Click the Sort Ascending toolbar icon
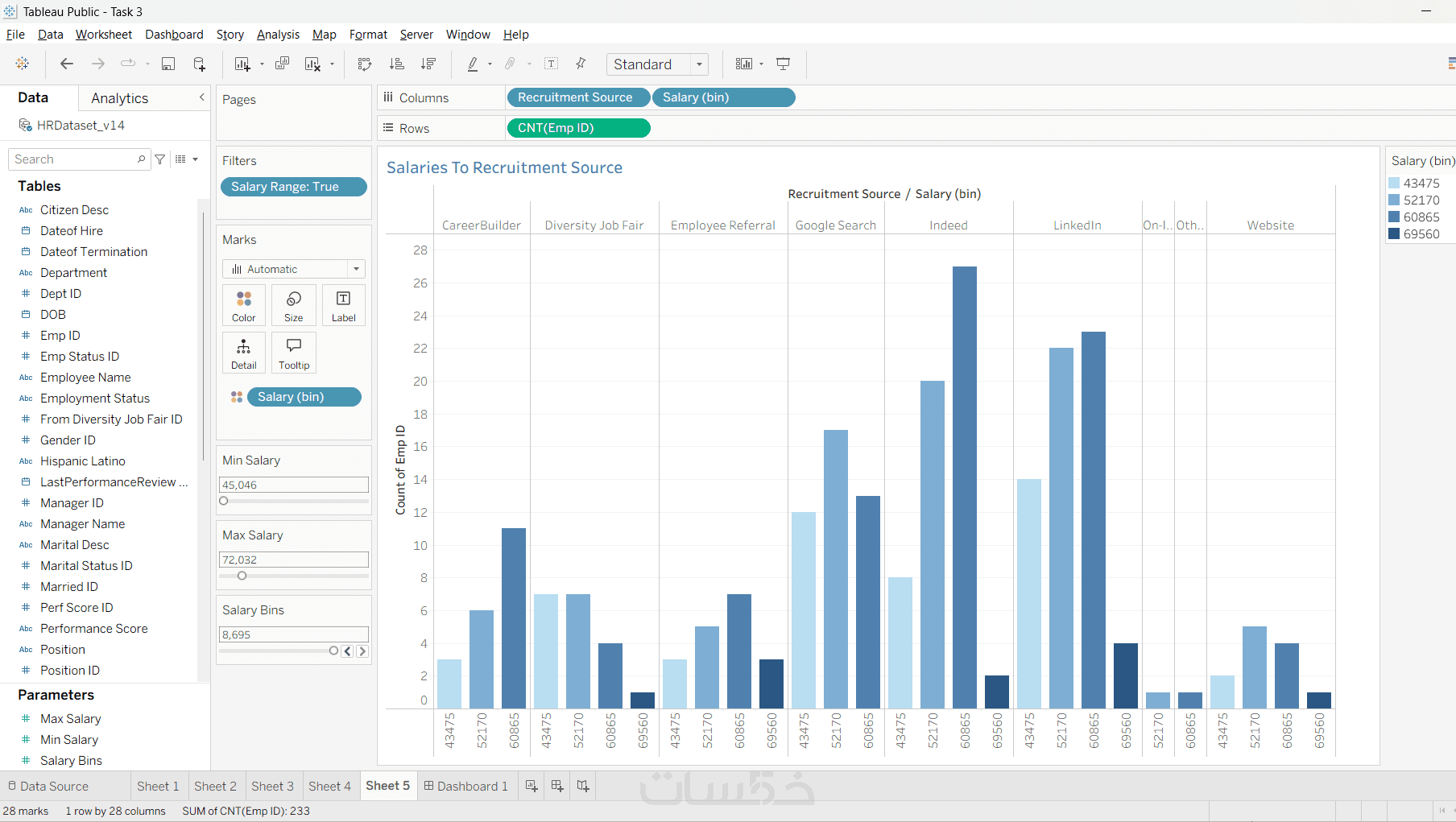The height and width of the screenshot is (822, 1456). point(396,64)
